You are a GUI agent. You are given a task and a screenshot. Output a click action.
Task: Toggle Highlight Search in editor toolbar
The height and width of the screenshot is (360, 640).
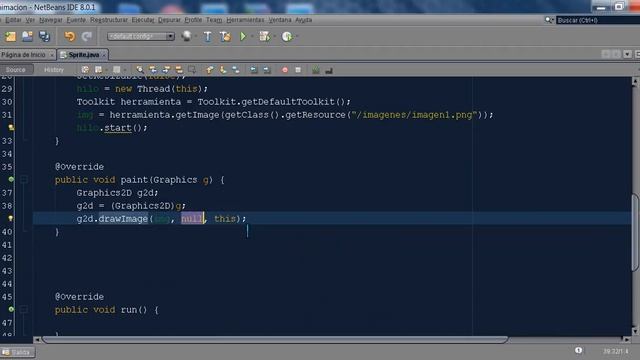coord(179,70)
